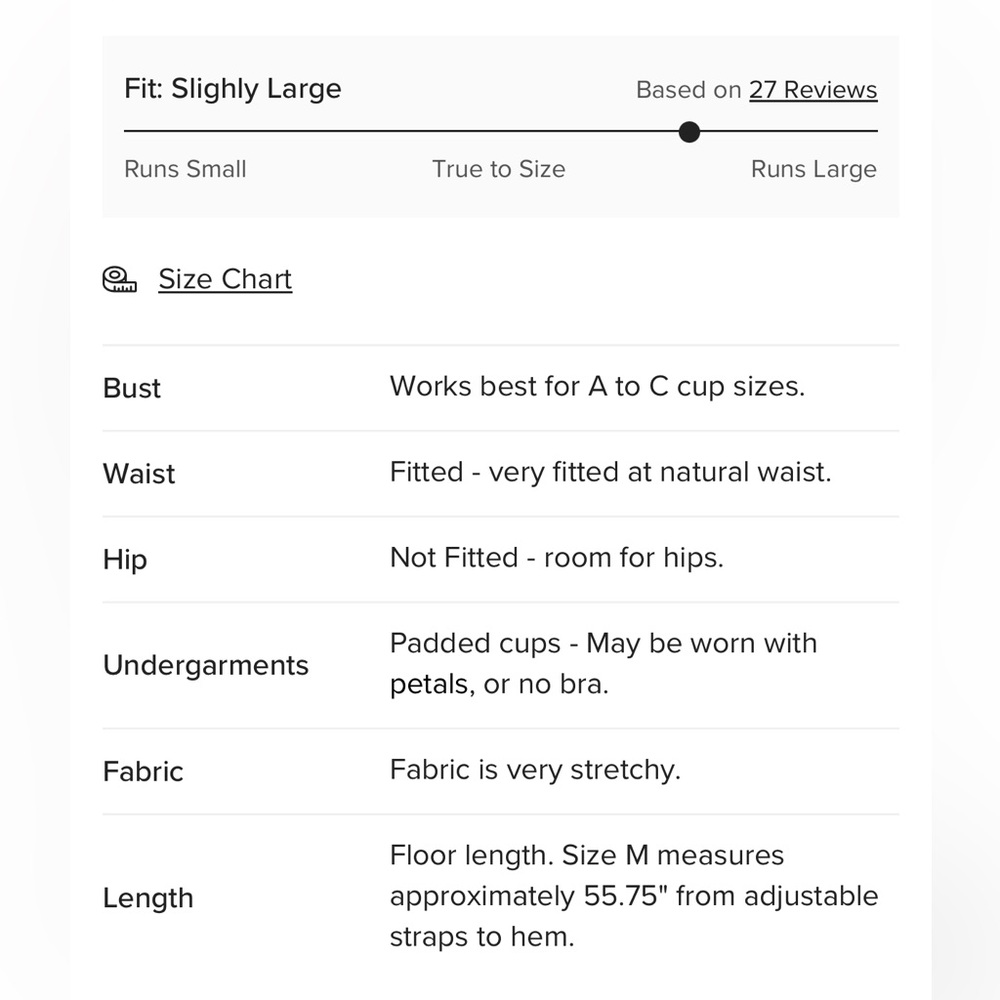Open the Size Chart link

[x=225, y=279]
